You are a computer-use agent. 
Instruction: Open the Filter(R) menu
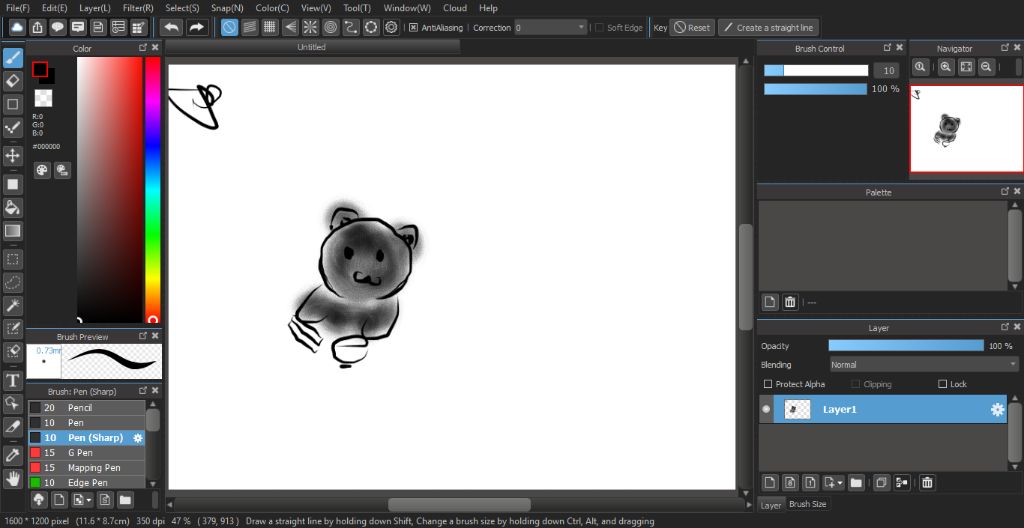point(138,8)
